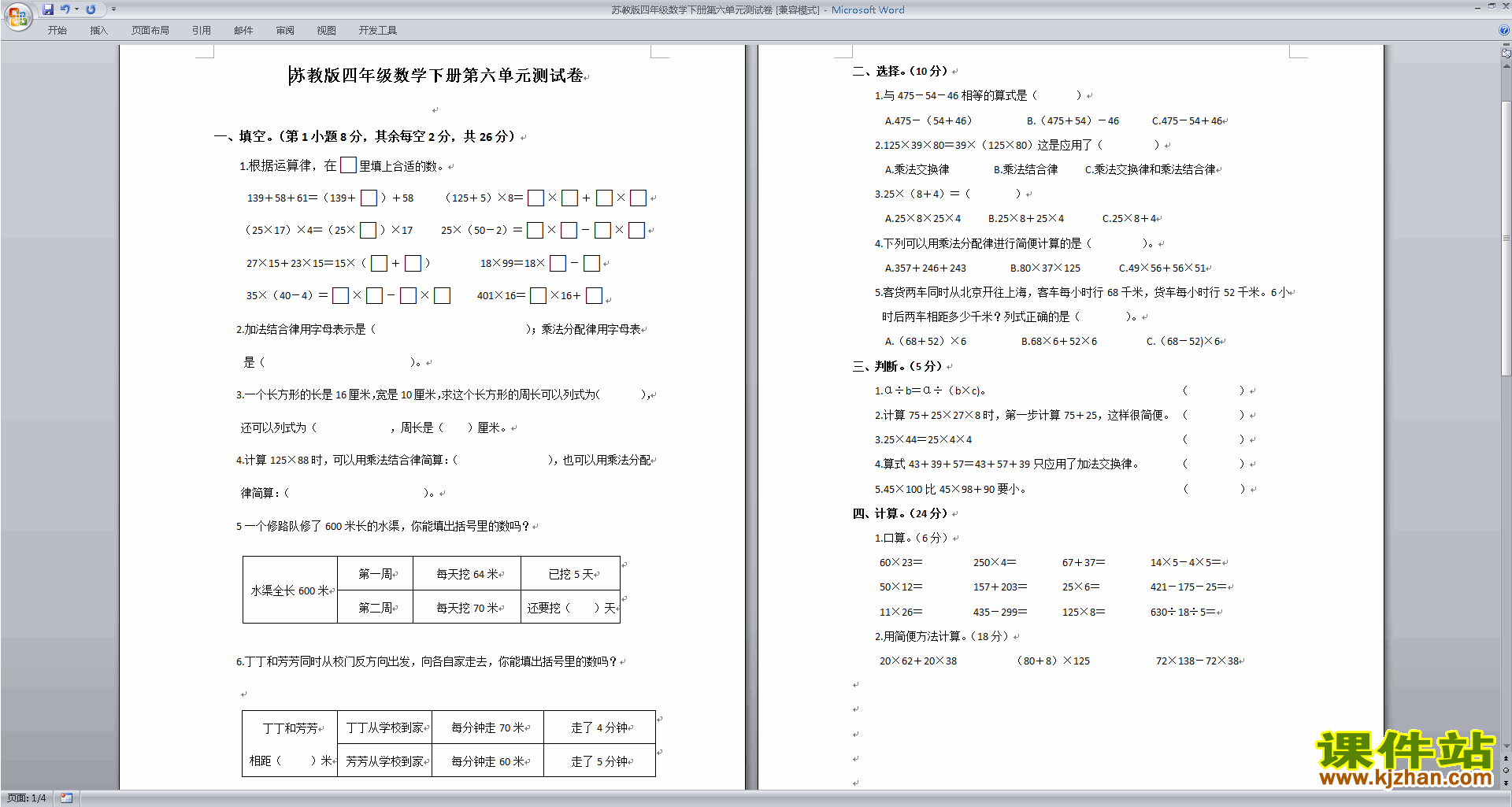Click the table cell 走了 5 分钟

click(599, 761)
